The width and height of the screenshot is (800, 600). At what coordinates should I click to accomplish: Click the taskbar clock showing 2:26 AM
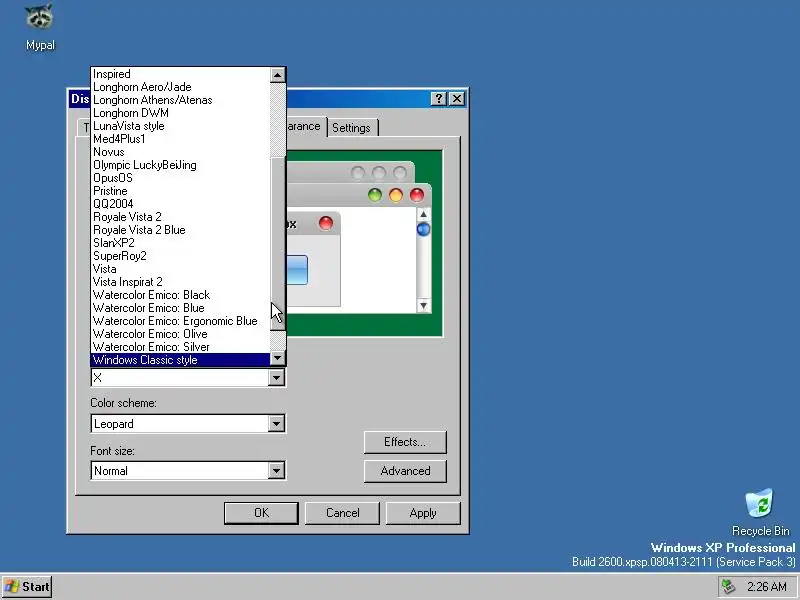coord(766,587)
